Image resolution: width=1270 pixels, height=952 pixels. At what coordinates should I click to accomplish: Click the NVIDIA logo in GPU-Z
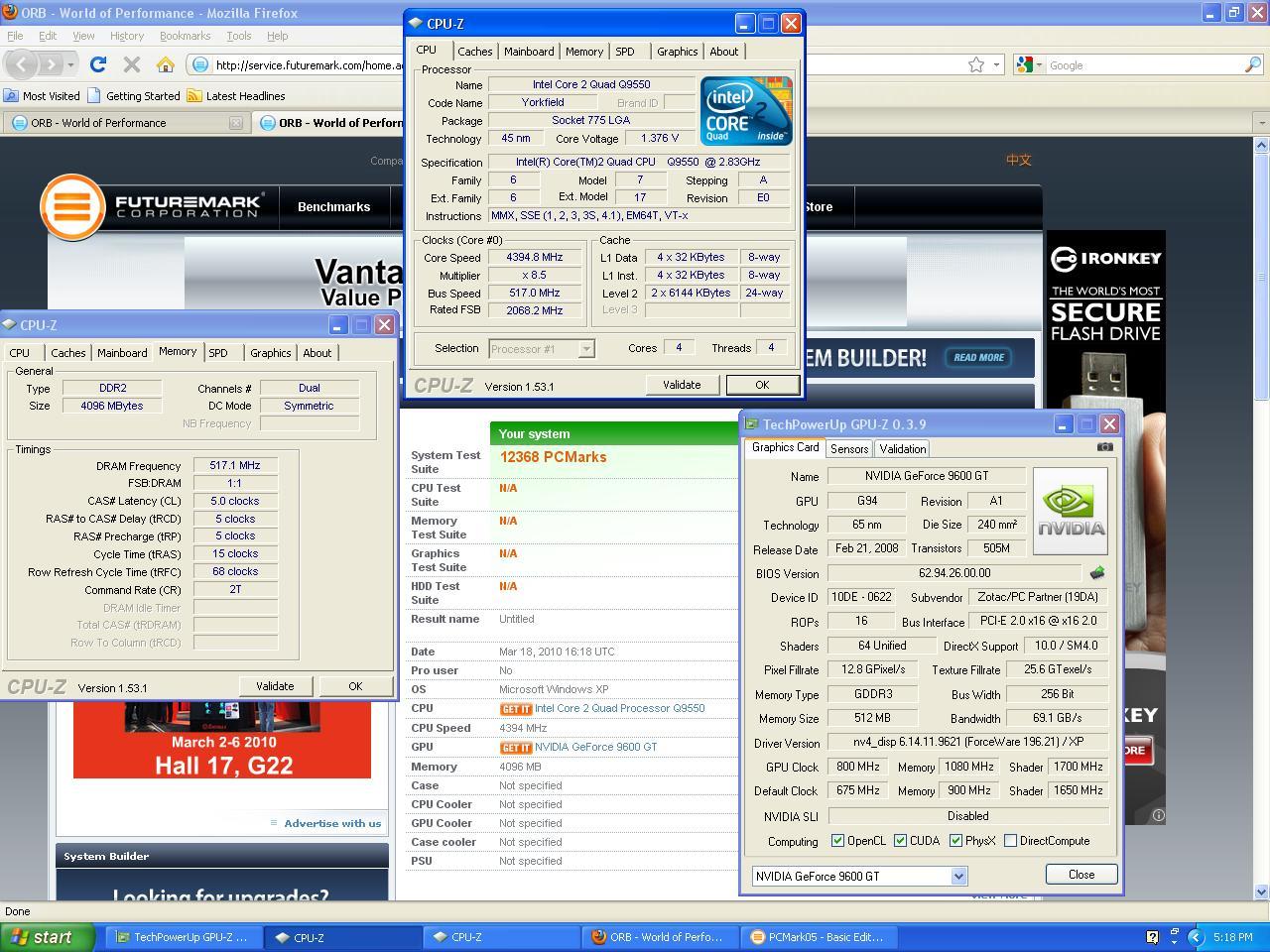click(x=1071, y=511)
